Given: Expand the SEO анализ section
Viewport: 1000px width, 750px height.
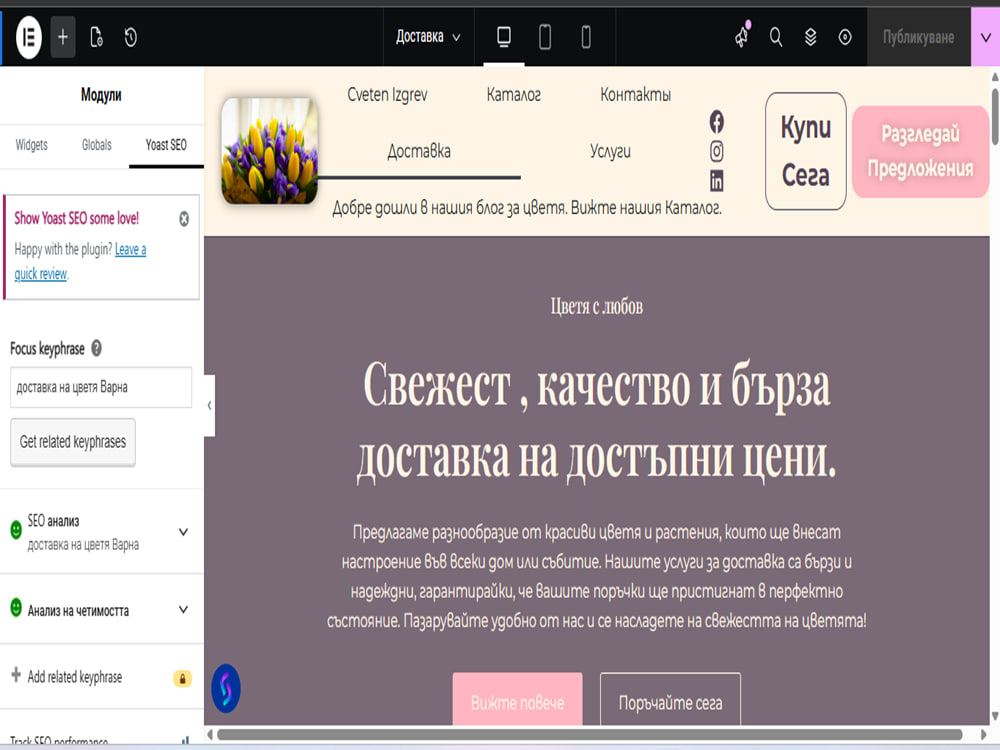Looking at the screenshot, I should pos(102,532).
